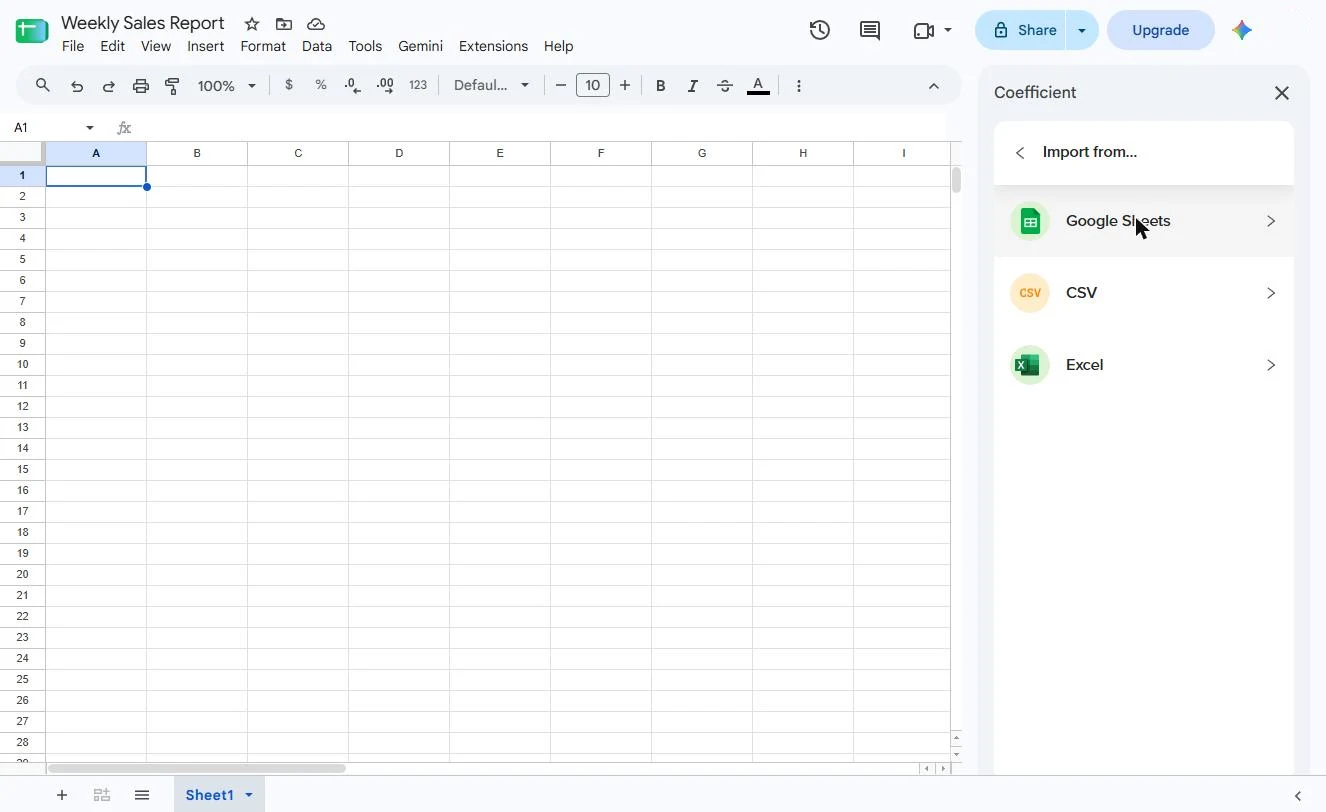This screenshot has width=1326, height=812.
Task: Search the menus with magnifier icon
Action: pyautogui.click(x=43, y=86)
